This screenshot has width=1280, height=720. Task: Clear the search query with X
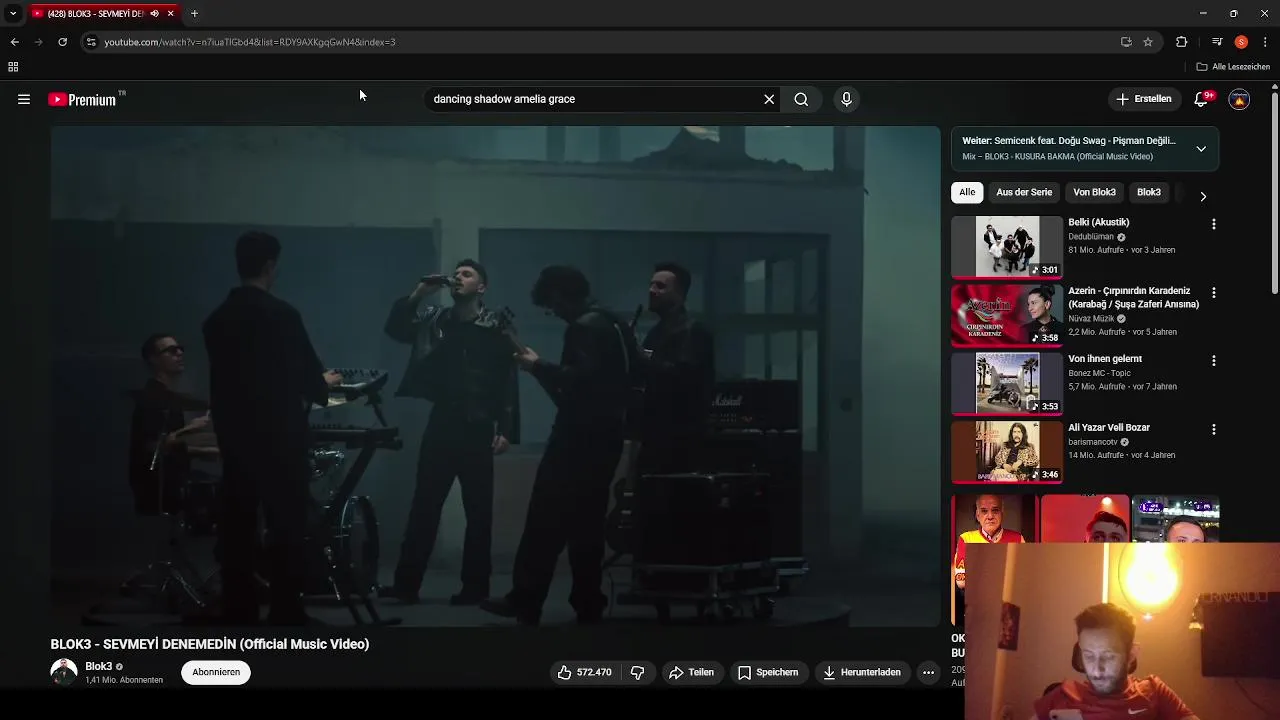769,99
